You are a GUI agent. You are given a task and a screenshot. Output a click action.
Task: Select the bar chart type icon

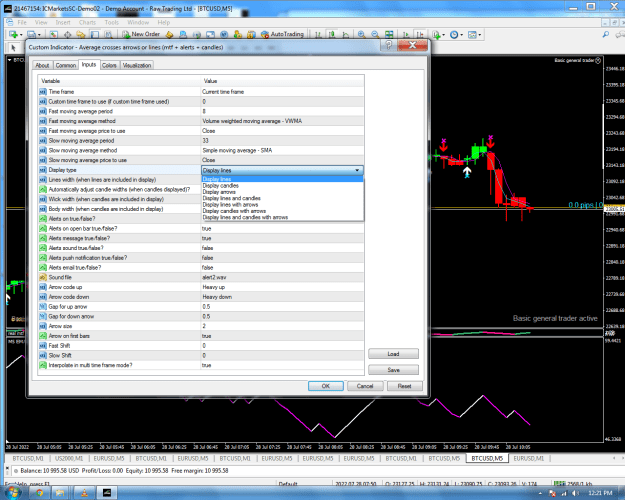click(x=318, y=35)
